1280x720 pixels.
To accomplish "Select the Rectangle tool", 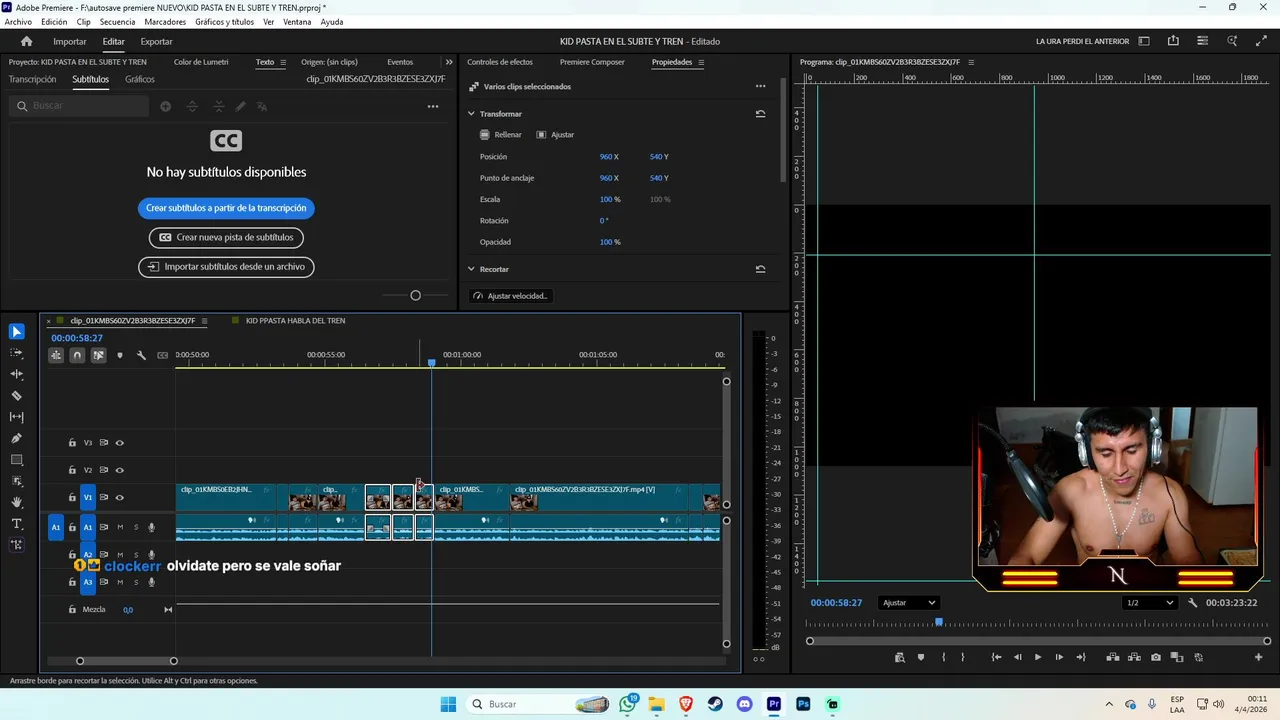I will point(16,460).
